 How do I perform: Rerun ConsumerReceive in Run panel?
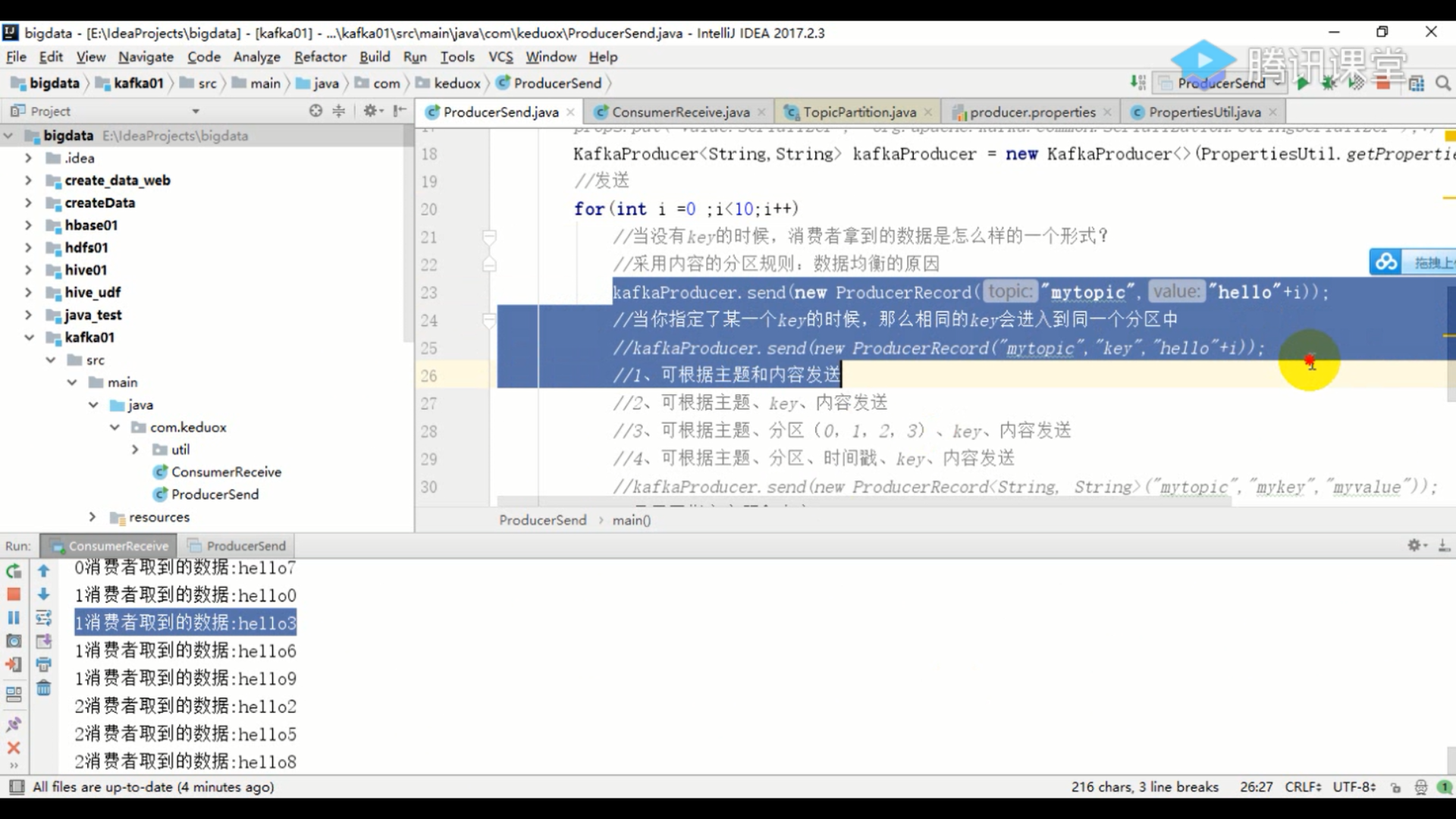[14, 571]
